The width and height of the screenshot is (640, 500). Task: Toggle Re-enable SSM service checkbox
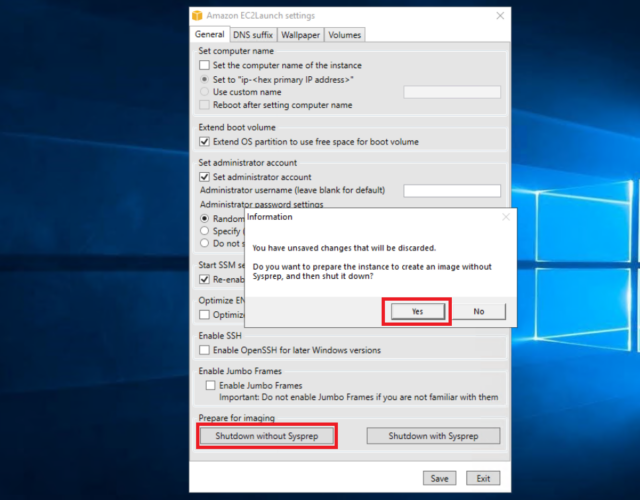coord(204,280)
